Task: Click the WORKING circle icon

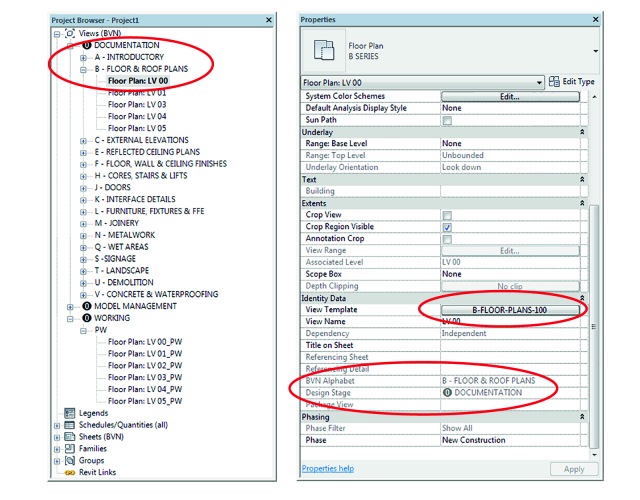Action: coord(87,318)
